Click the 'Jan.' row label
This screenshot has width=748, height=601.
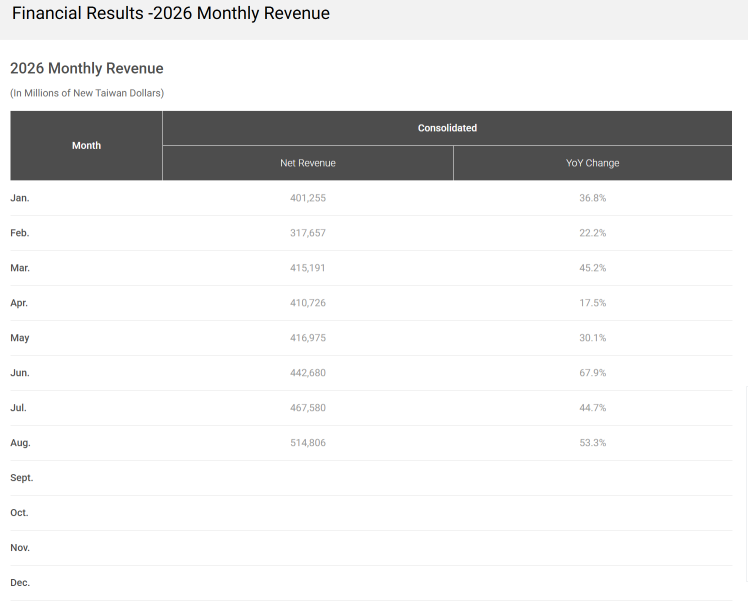pyautogui.click(x=20, y=198)
